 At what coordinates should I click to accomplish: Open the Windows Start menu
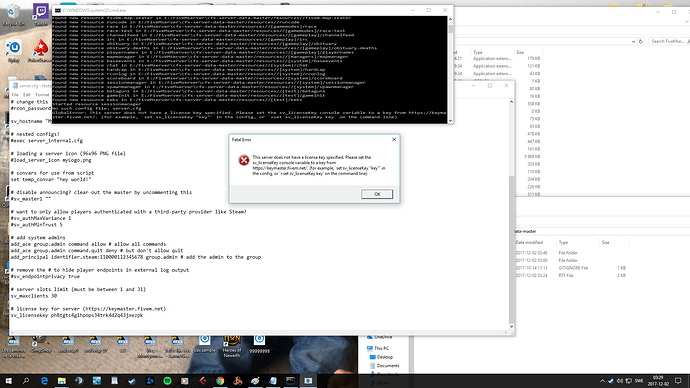[8, 381]
